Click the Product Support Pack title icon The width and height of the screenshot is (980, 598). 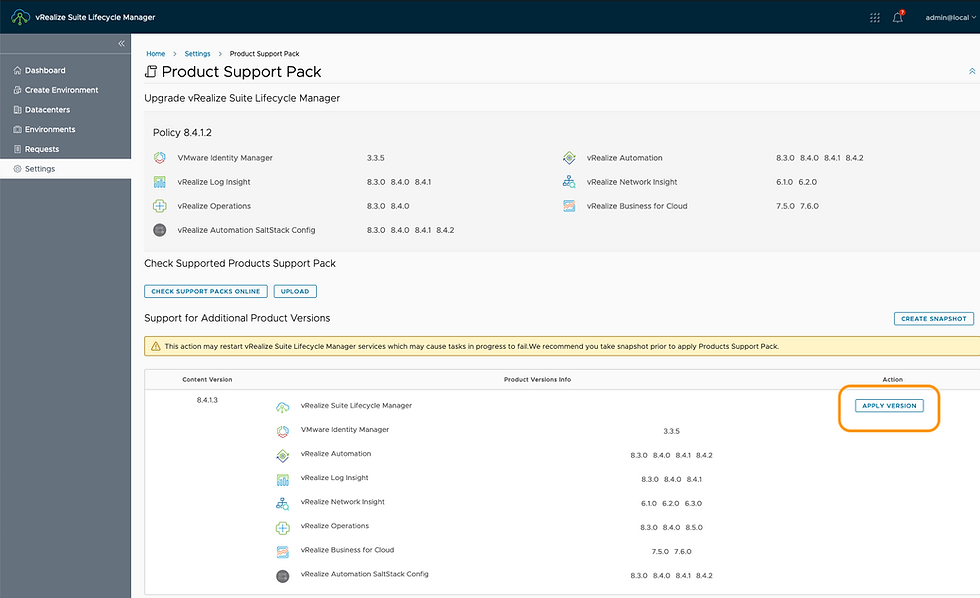coord(151,72)
